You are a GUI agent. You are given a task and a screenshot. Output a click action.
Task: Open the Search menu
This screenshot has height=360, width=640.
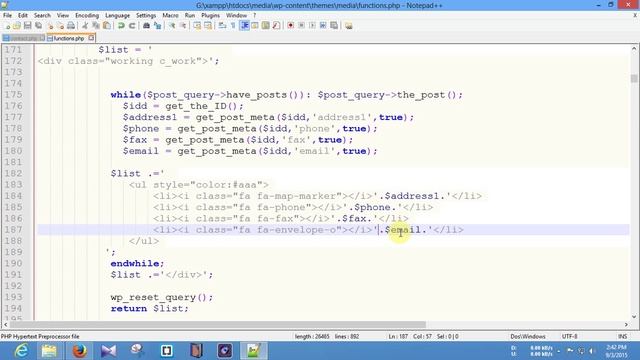pos(42,16)
